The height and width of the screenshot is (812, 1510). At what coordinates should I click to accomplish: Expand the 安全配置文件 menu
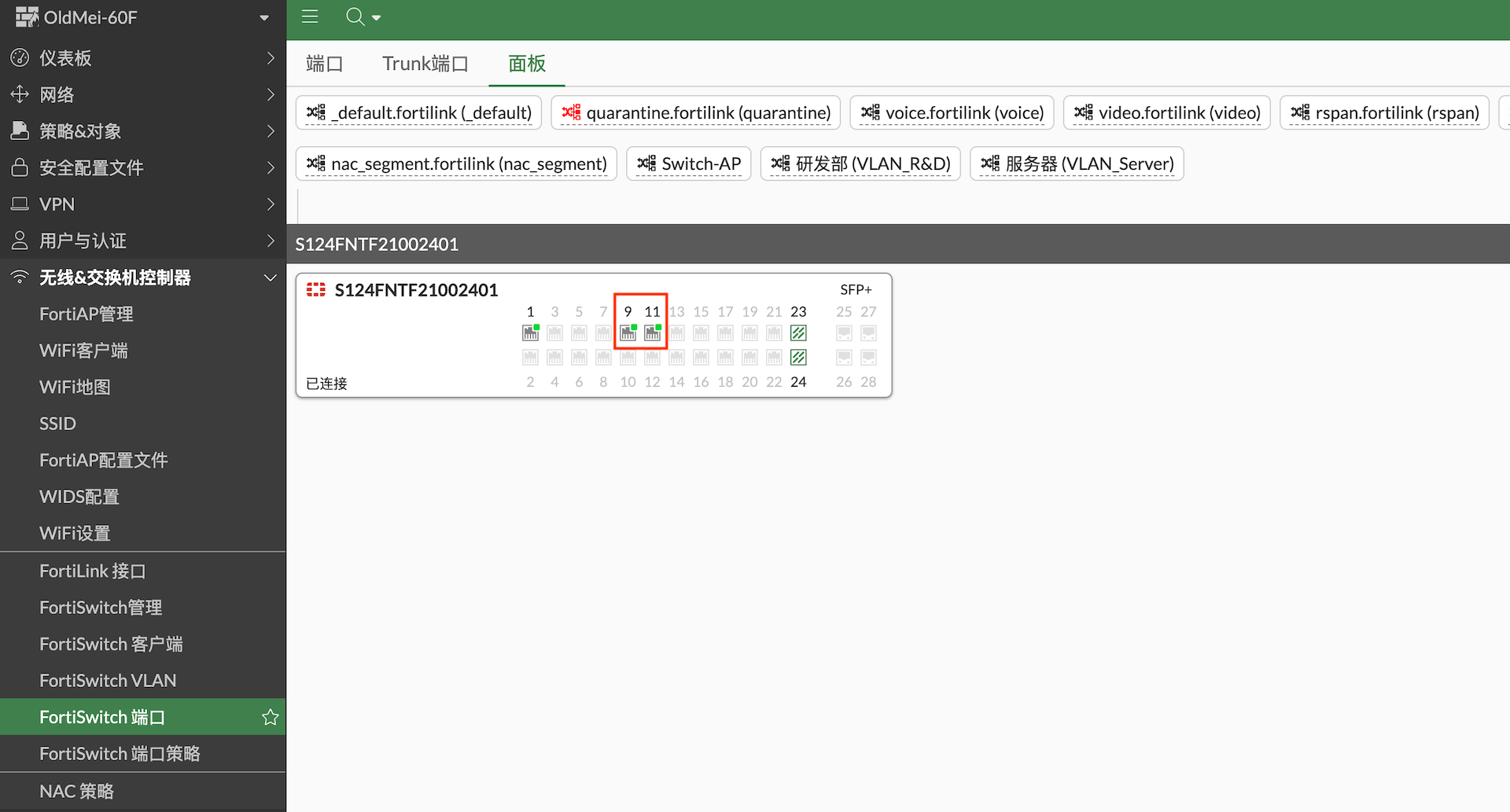tap(143, 167)
